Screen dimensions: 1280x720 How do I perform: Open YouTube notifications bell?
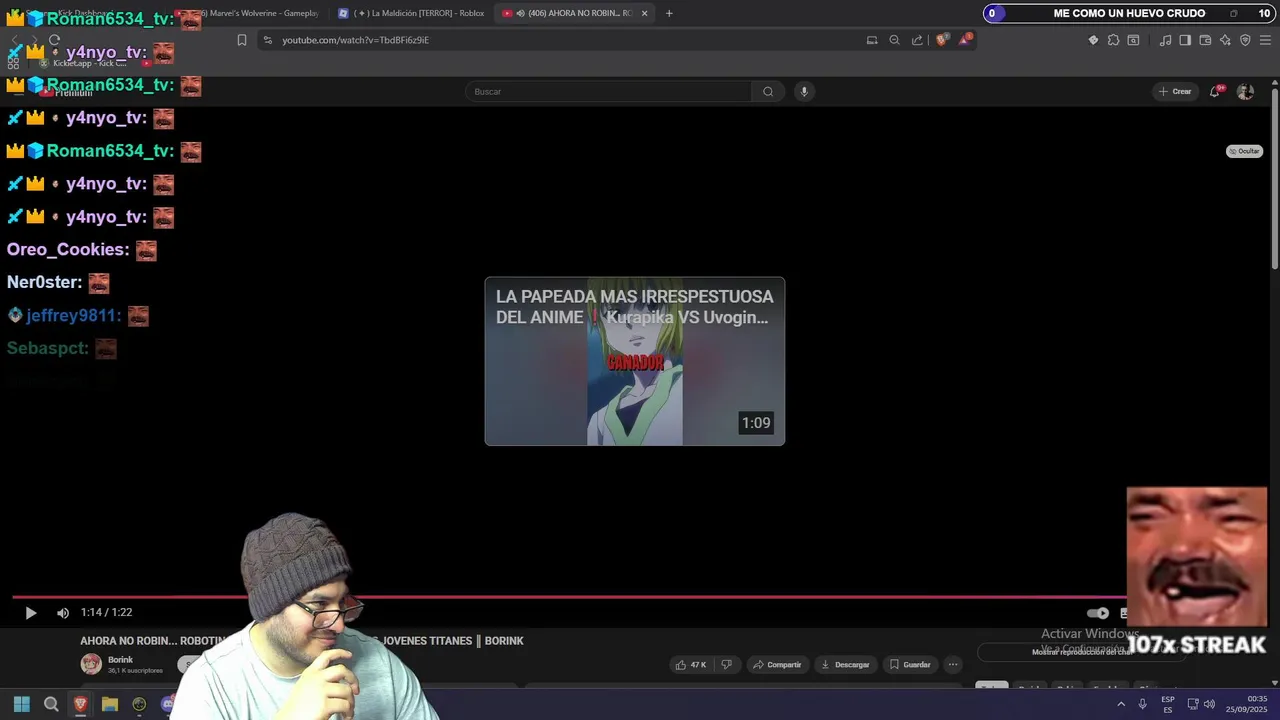click(x=1216, y=91)
